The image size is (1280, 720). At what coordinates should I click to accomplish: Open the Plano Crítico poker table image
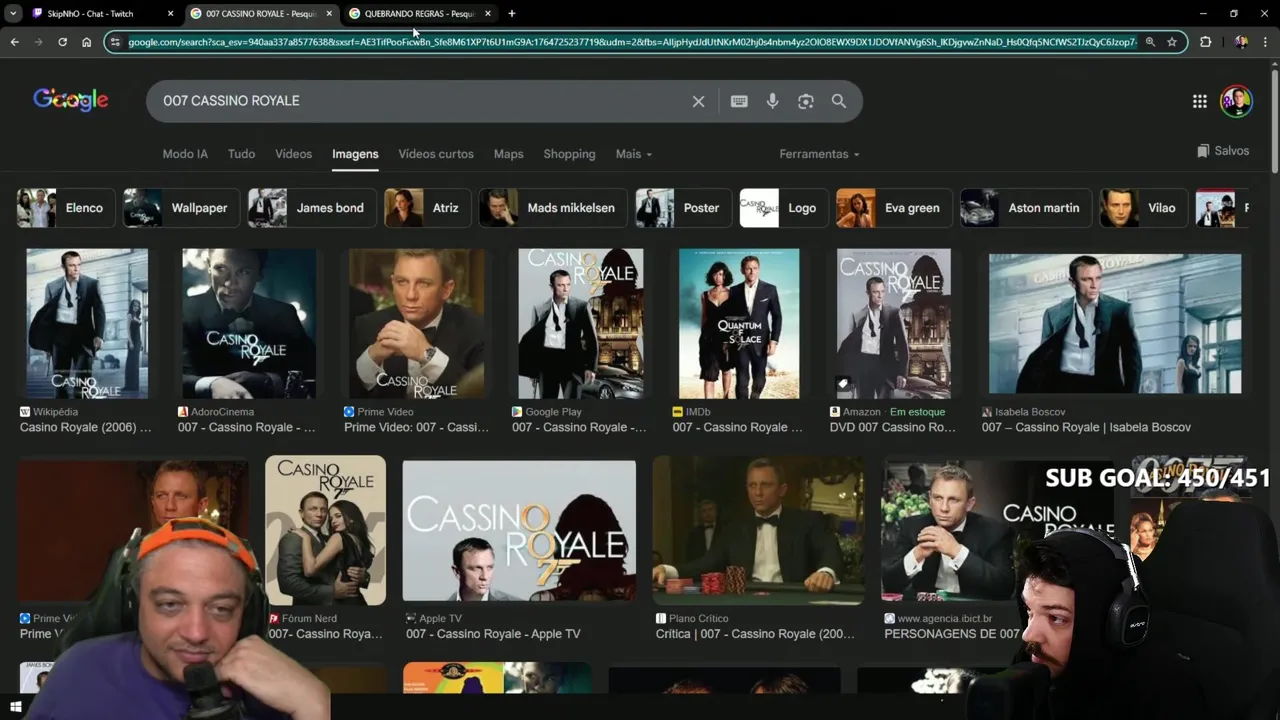757,530
